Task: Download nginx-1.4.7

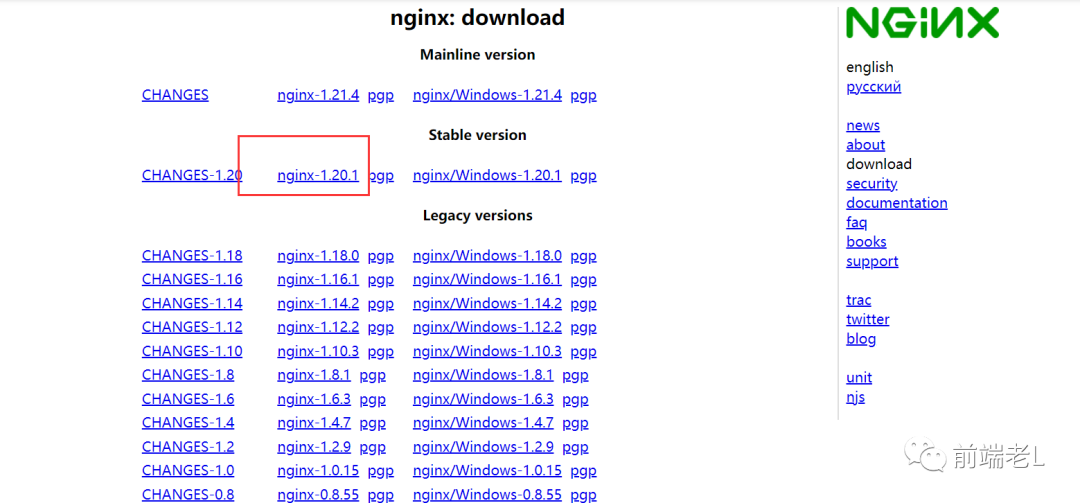Action: coord(314,422)
